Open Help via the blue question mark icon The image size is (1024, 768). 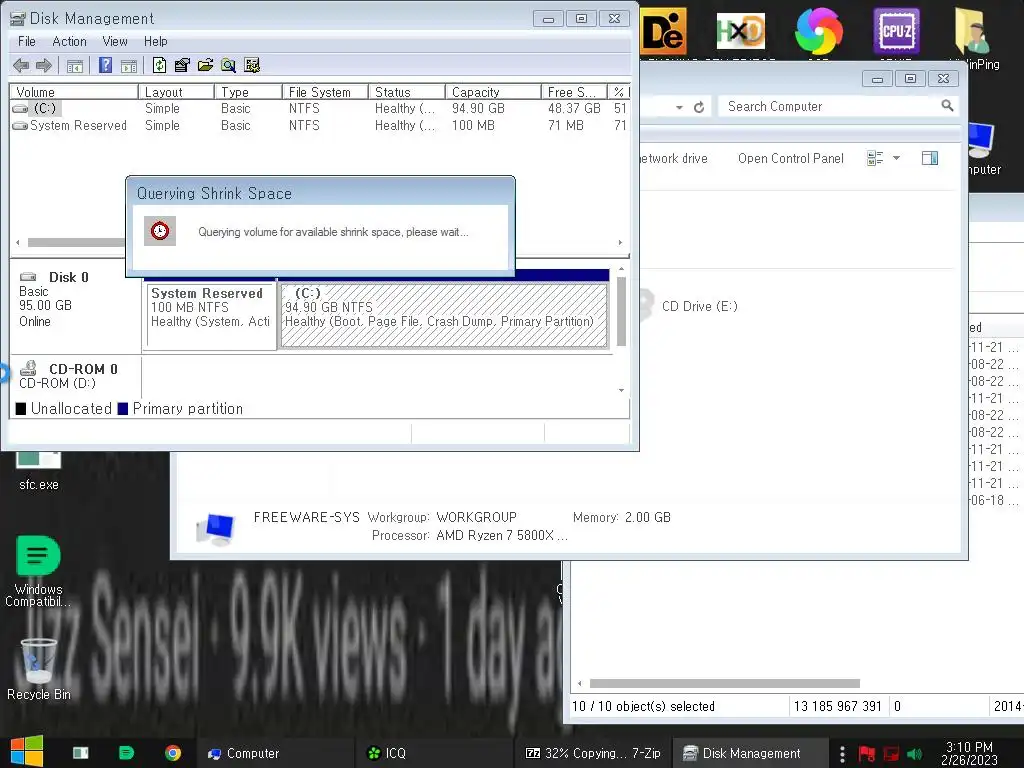(x=105, y=65)
